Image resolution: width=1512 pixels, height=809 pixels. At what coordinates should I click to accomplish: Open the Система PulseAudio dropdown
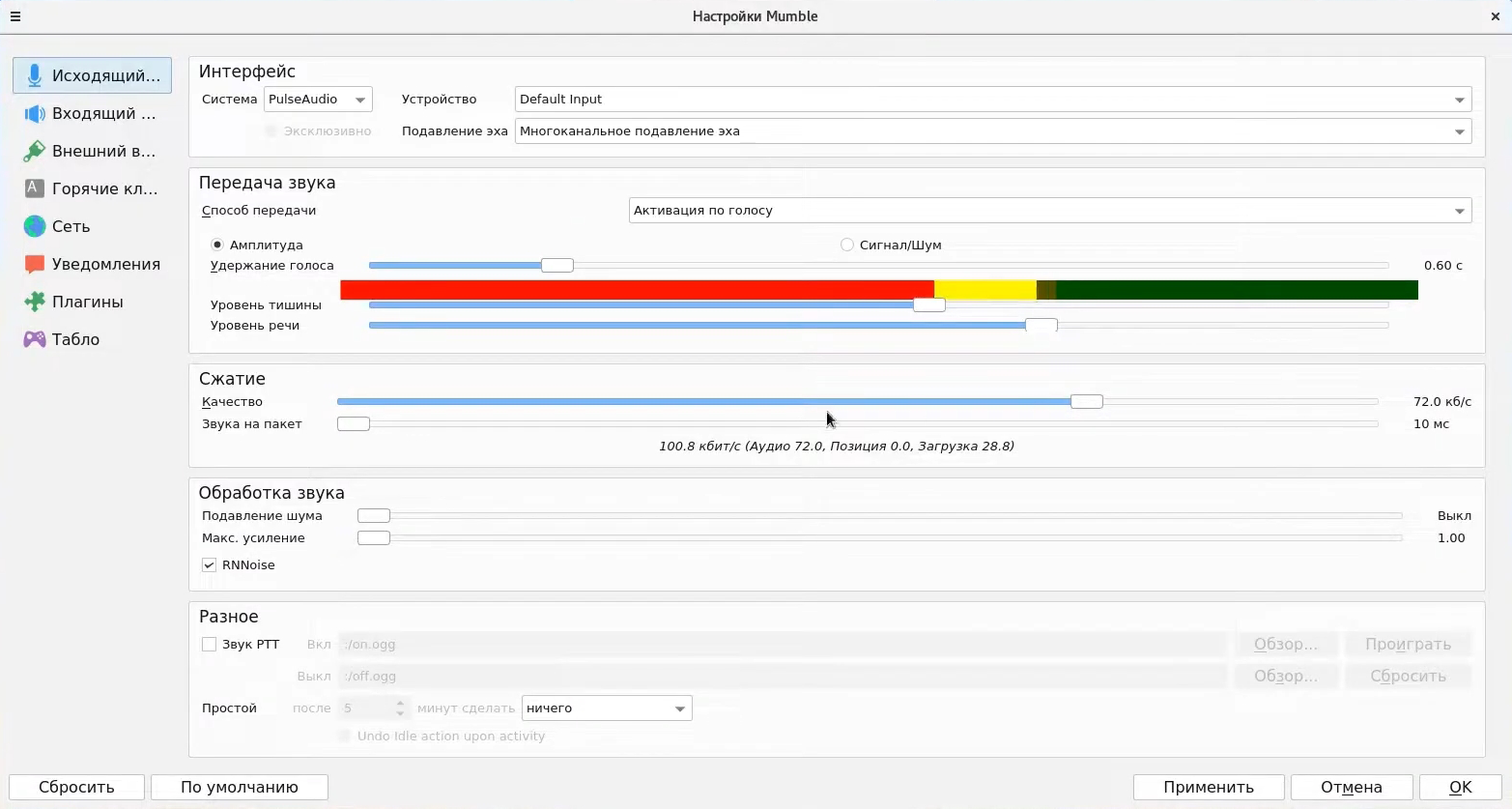(x=318, y=100)
